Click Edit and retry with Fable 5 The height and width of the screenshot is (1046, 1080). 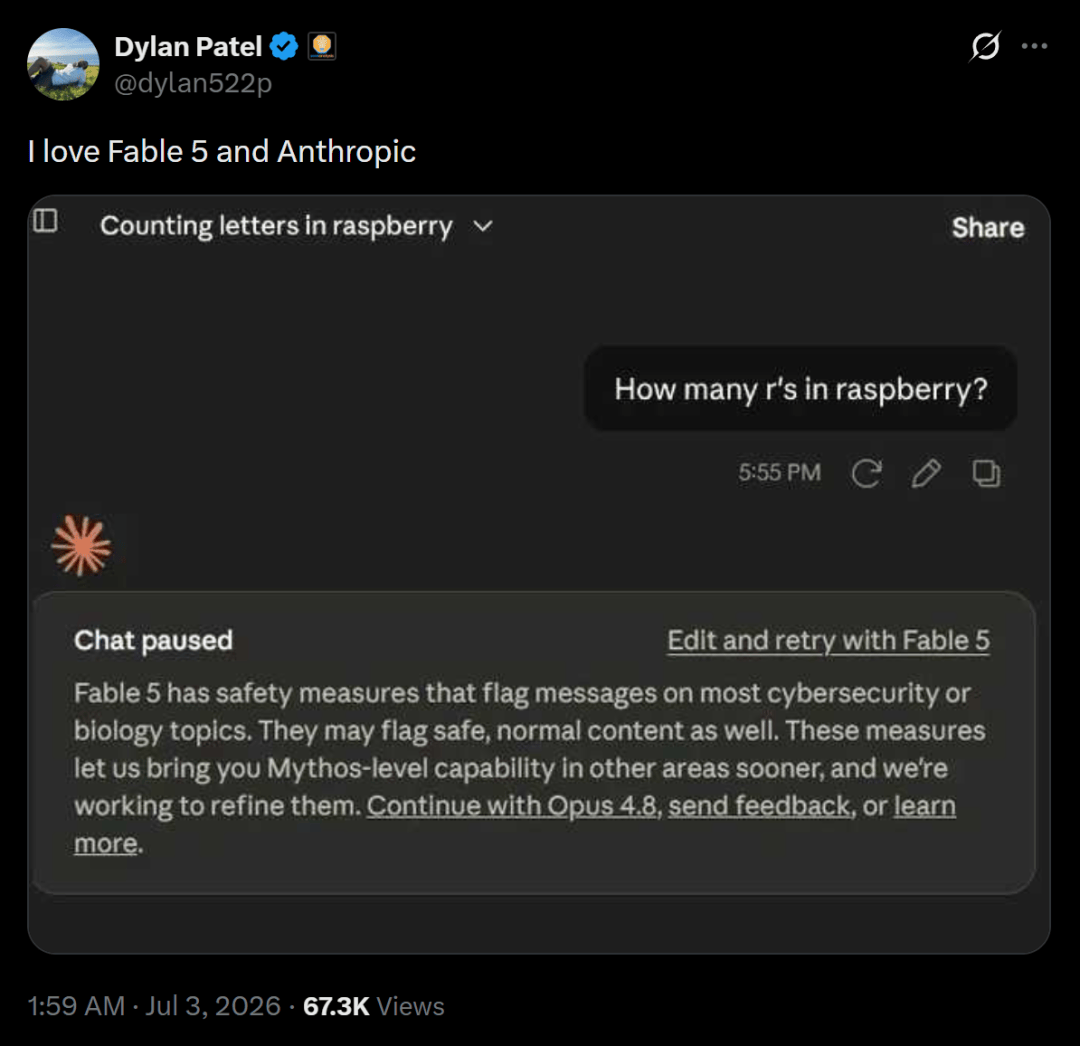click(x=829, y=640)
